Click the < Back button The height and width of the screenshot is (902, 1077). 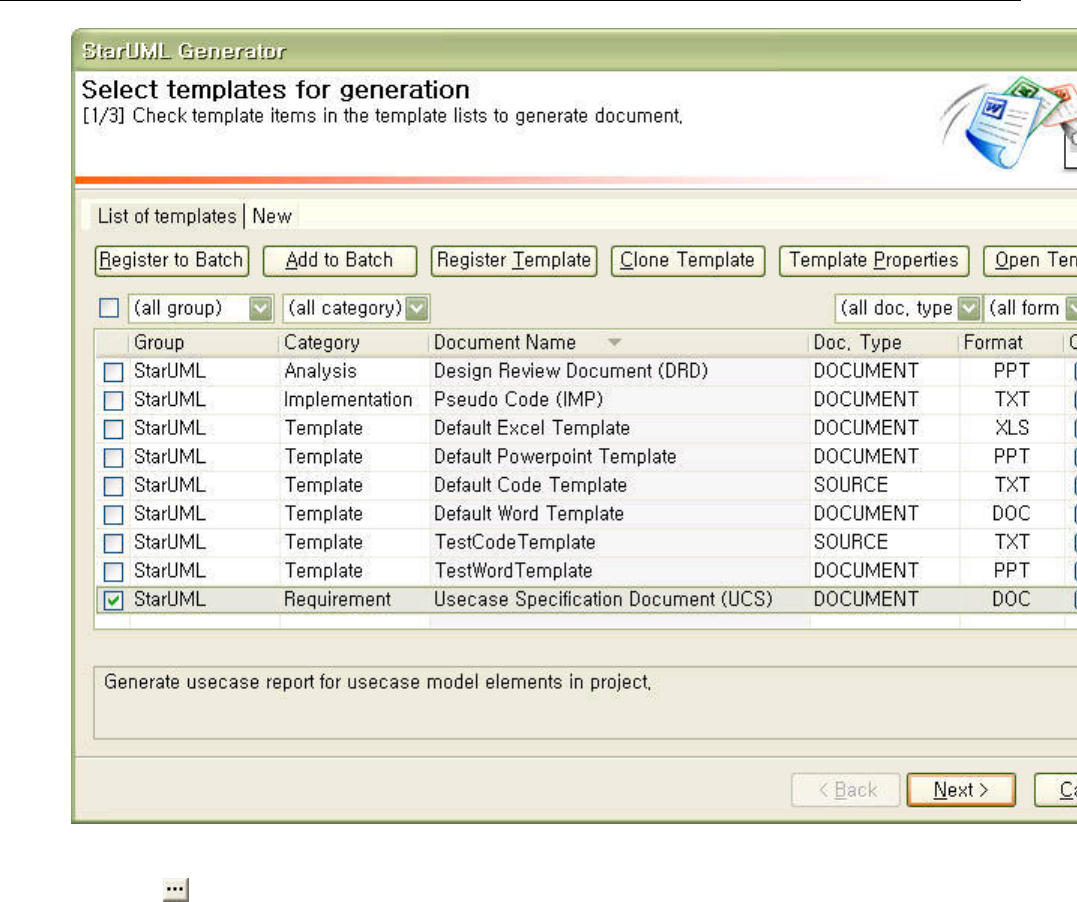pyautogui.click(x=846, y=790)
